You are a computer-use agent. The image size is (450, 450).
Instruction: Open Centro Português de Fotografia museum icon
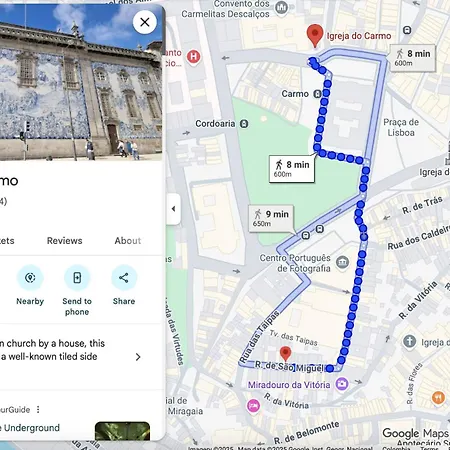[x=342, y=262]
